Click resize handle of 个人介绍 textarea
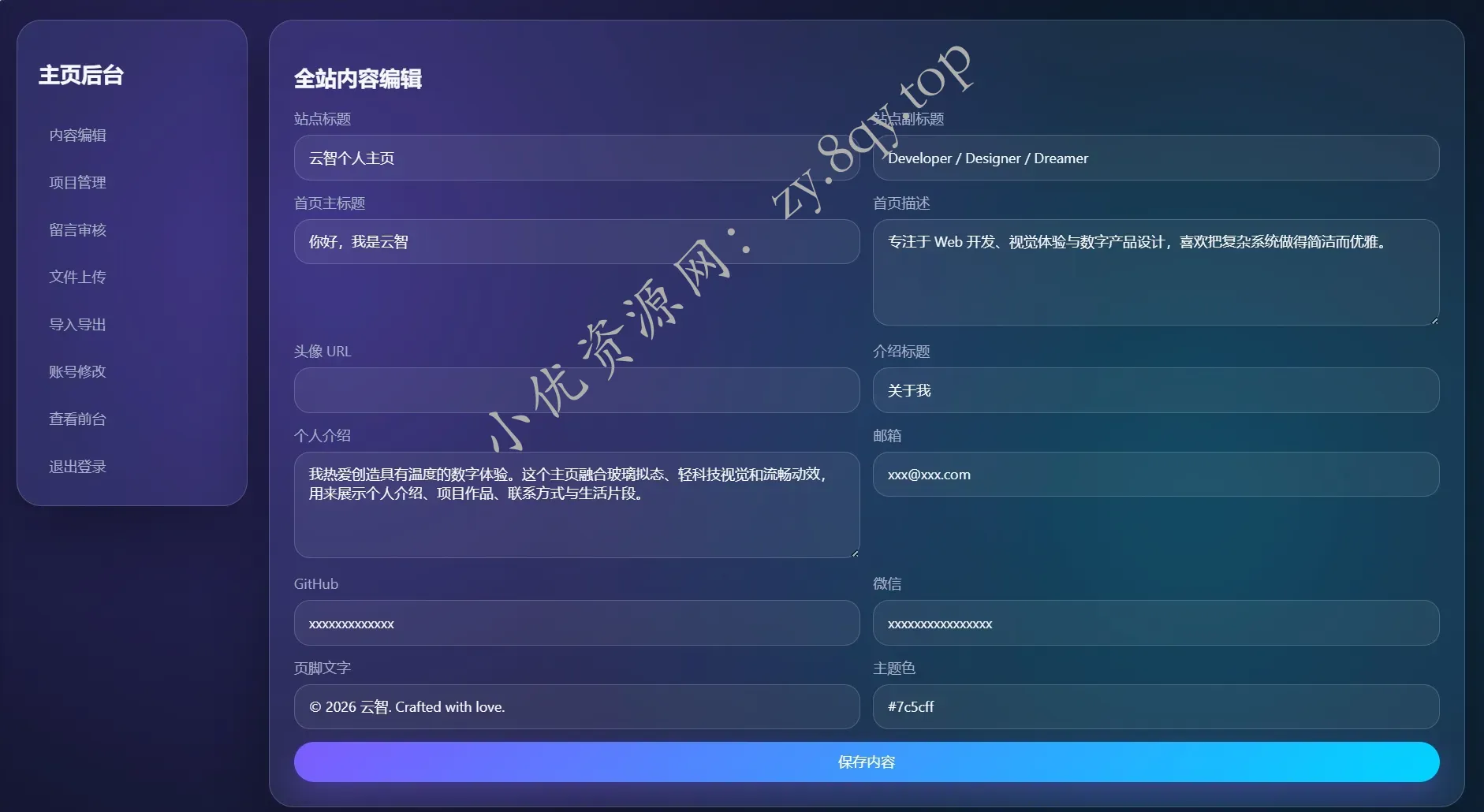The image size is (1484, 812). 855,553
